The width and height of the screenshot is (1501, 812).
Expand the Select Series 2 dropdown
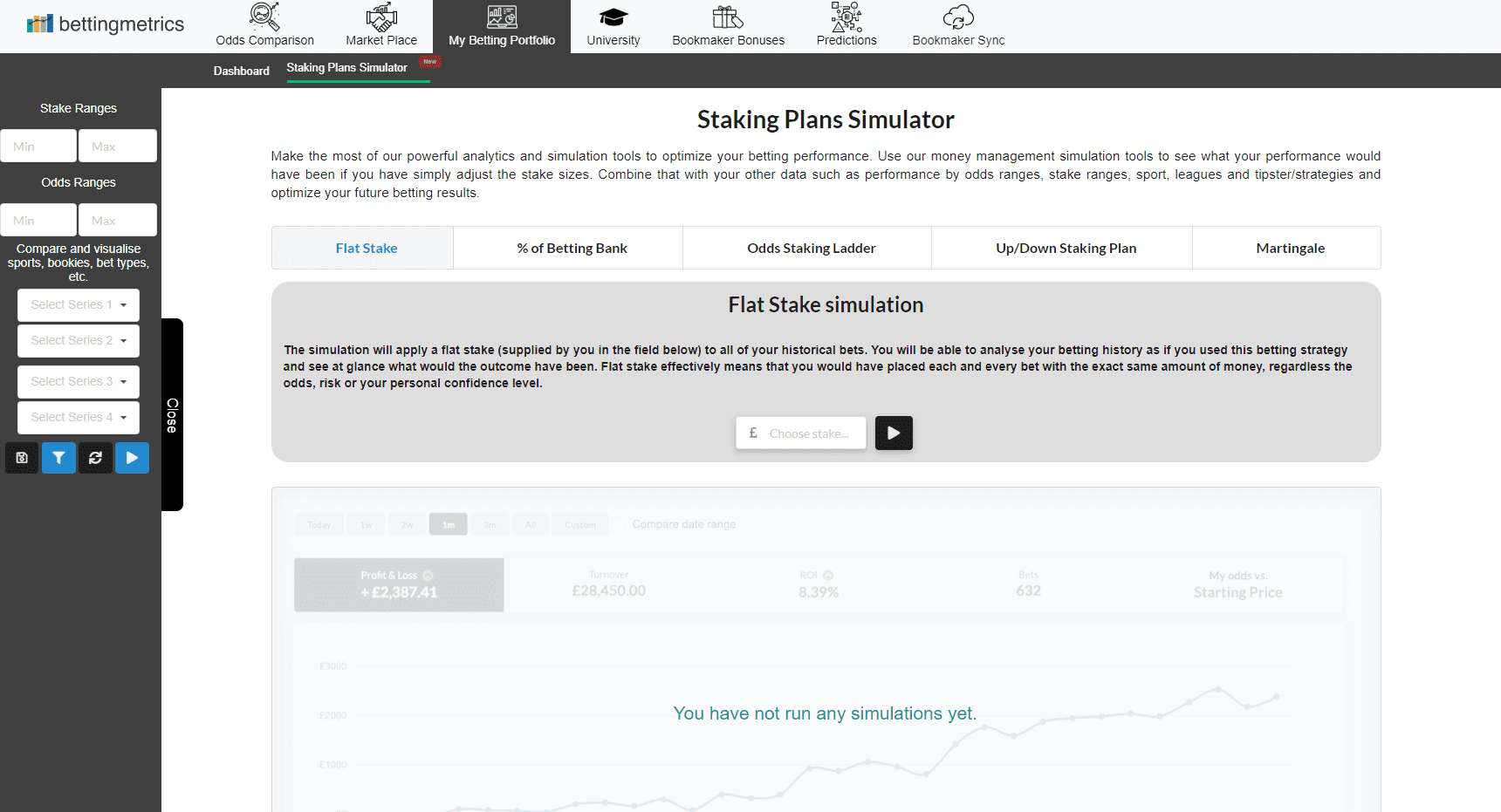[79, 341]
